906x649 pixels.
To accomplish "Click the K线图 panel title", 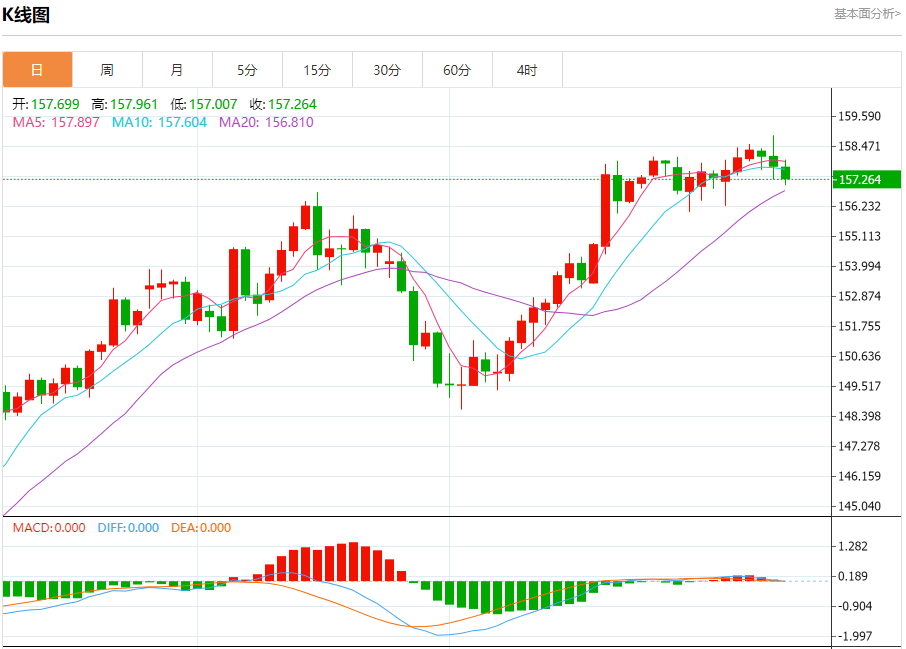I will 26,15.
